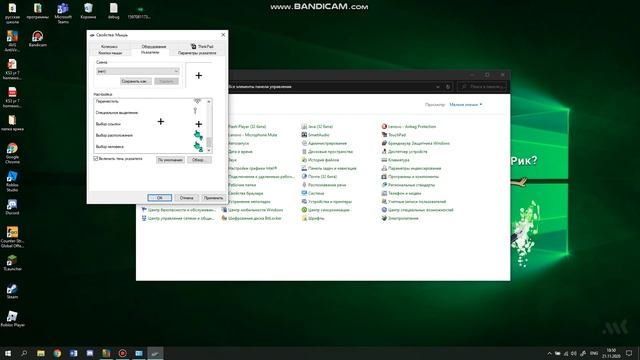The image size is (640, 360).
Task: Open Центр специальных возможностей item
Action: (x=418, y=210)
